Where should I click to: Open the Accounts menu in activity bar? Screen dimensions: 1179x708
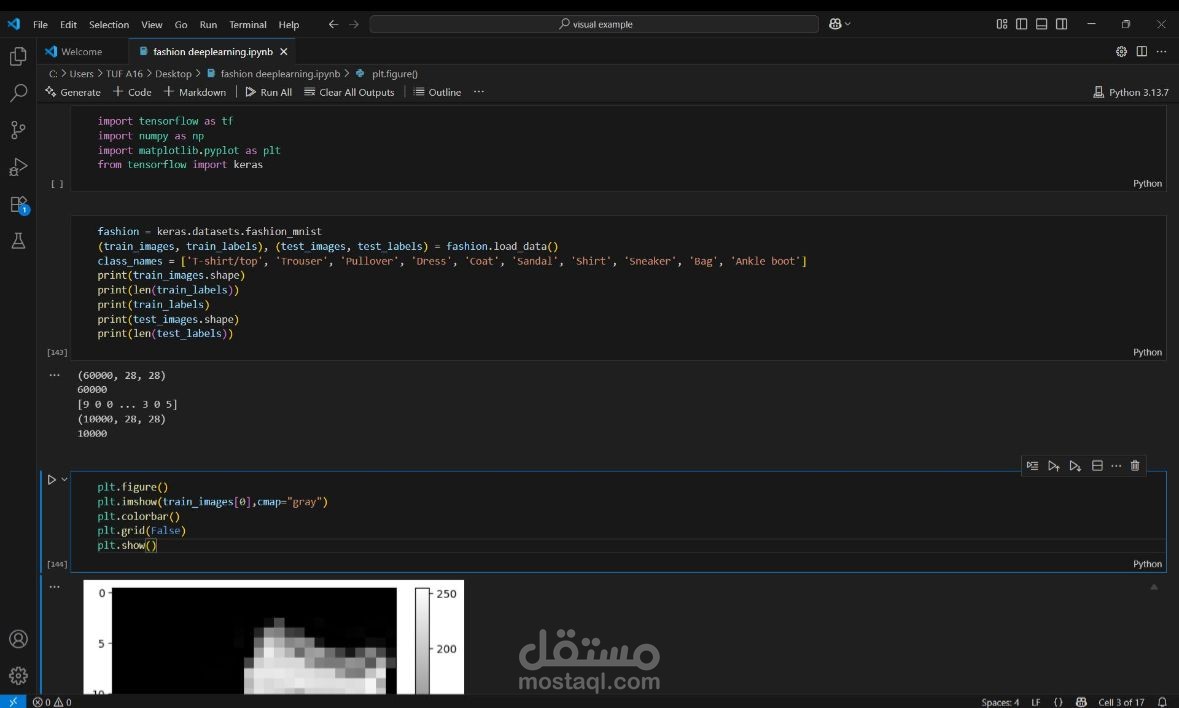pos(18,639)
